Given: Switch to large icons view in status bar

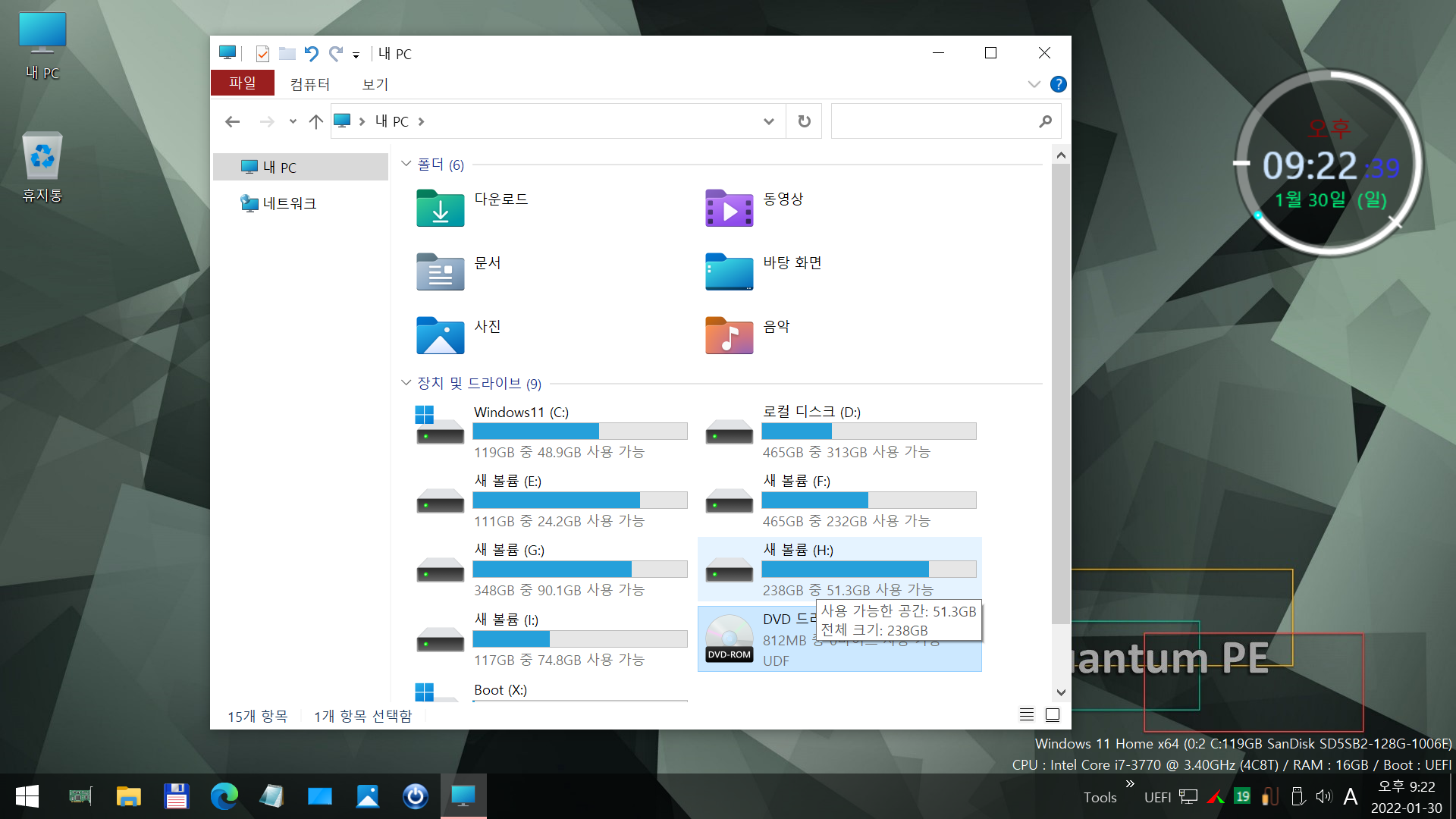Looking at the screenshot, I should (1053, 714).
